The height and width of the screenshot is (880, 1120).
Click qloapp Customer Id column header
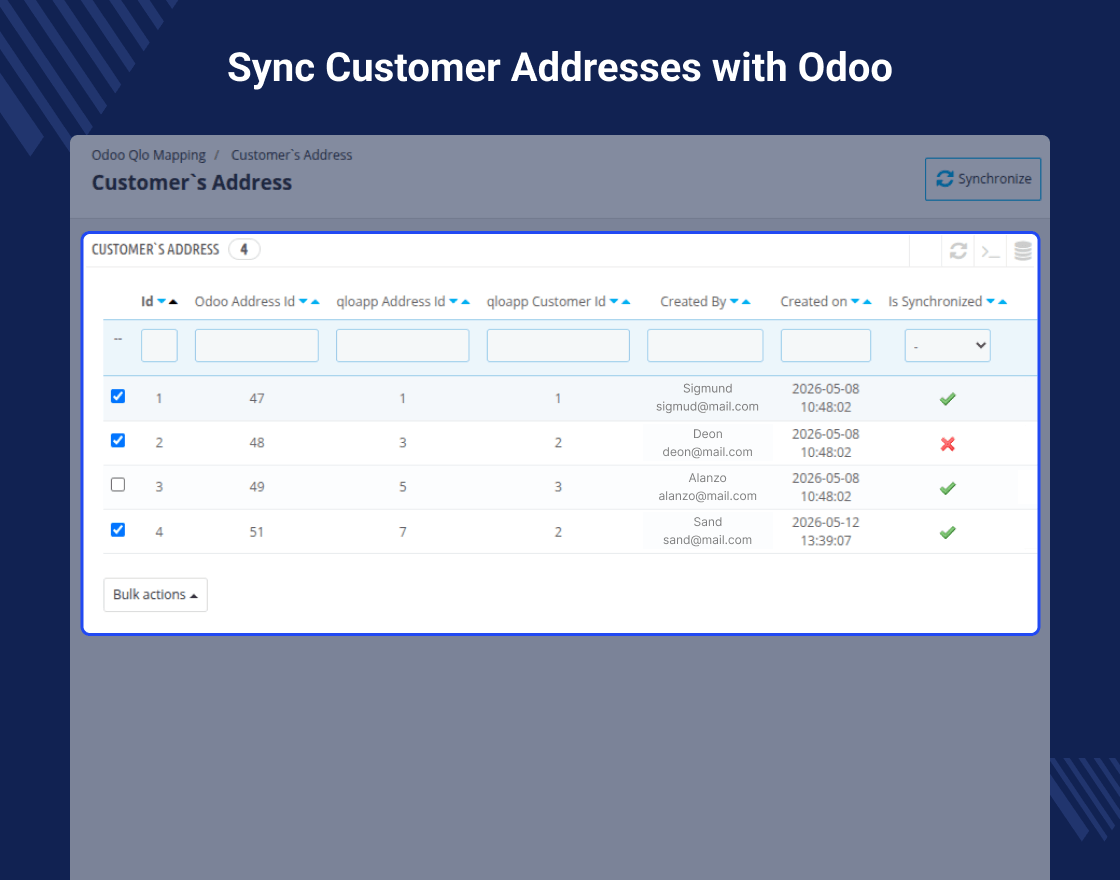coord(546,301)
